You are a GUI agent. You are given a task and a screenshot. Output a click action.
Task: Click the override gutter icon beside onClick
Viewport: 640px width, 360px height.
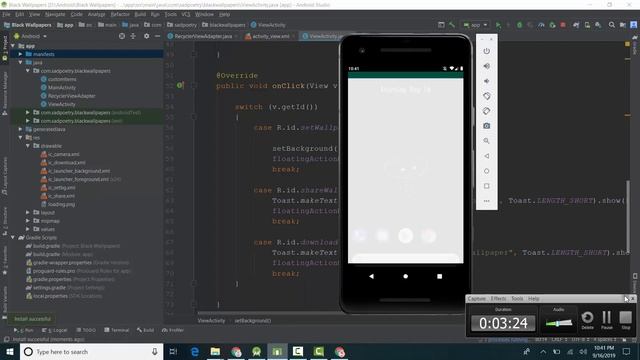[180, 85]
